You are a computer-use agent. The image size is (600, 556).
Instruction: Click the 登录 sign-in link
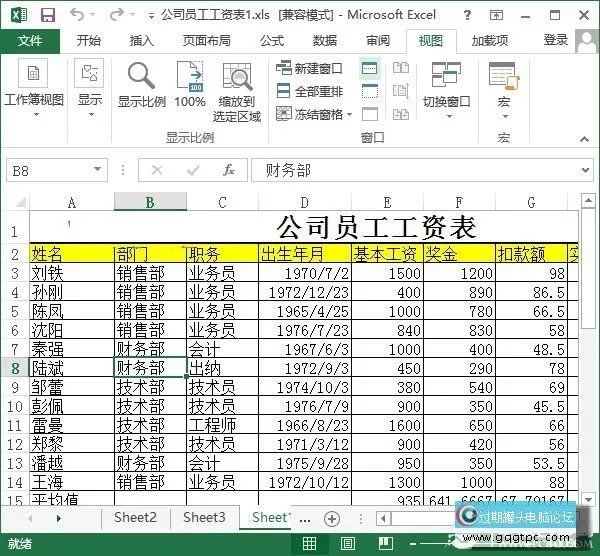click(x=555, y=40)
